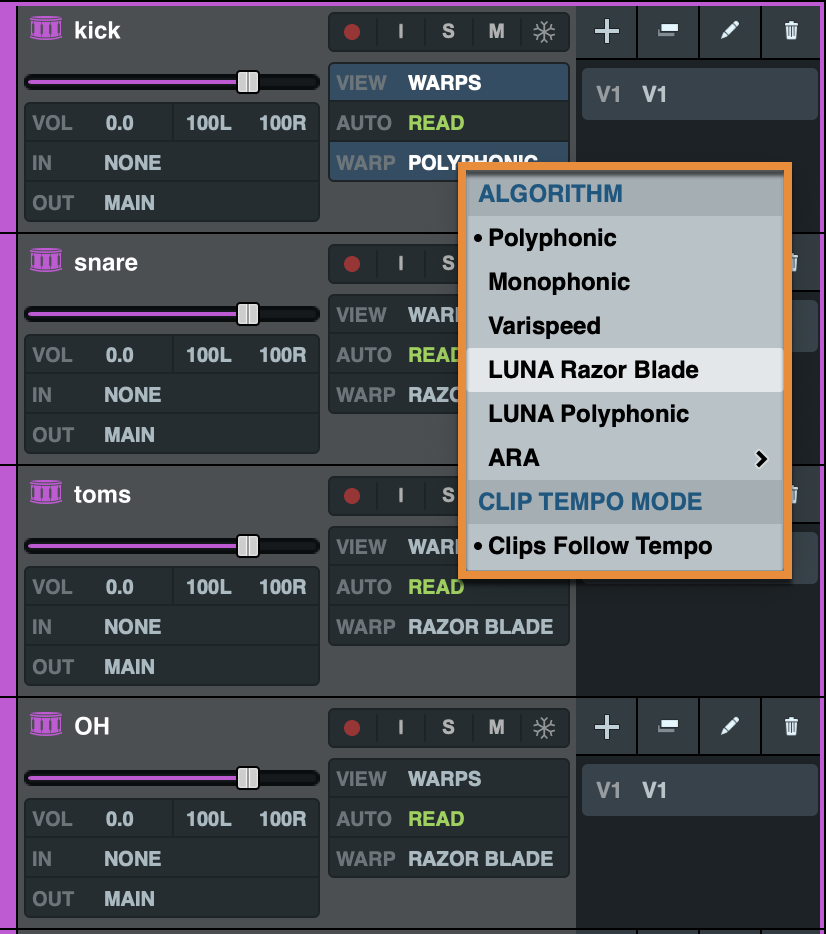Freeze the kick track with snowflake icon
826x934 pixels.
[543, 31]
